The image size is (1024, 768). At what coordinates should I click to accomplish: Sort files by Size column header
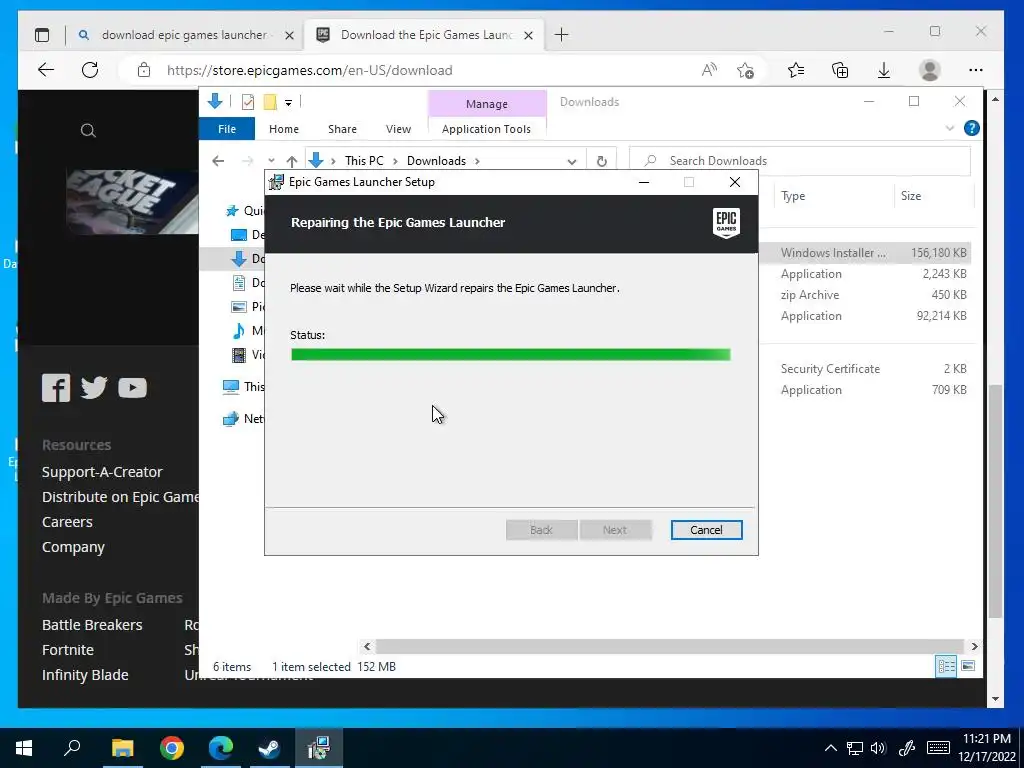[x=910, y=196]
